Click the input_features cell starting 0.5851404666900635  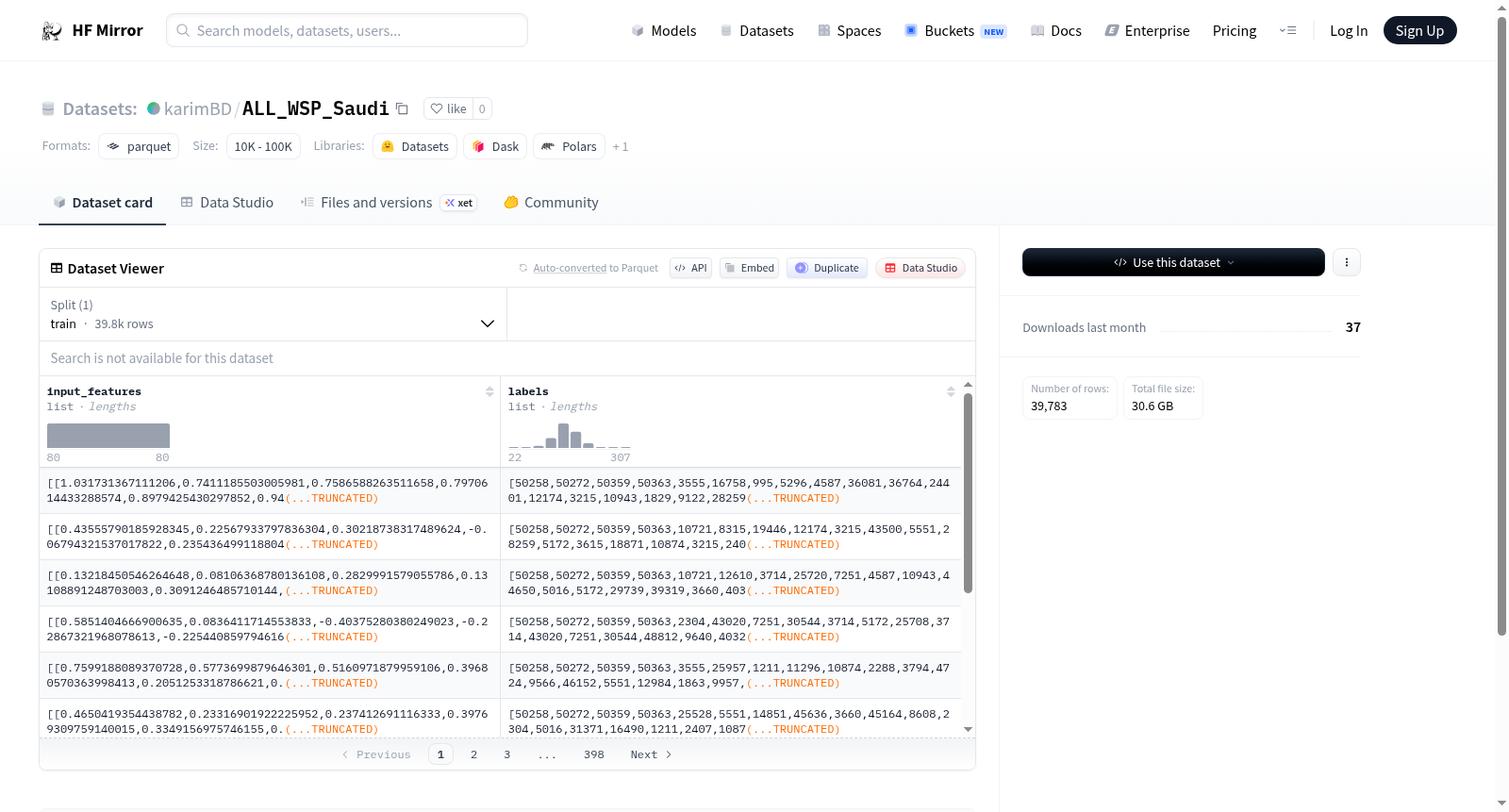coord(270,629)
